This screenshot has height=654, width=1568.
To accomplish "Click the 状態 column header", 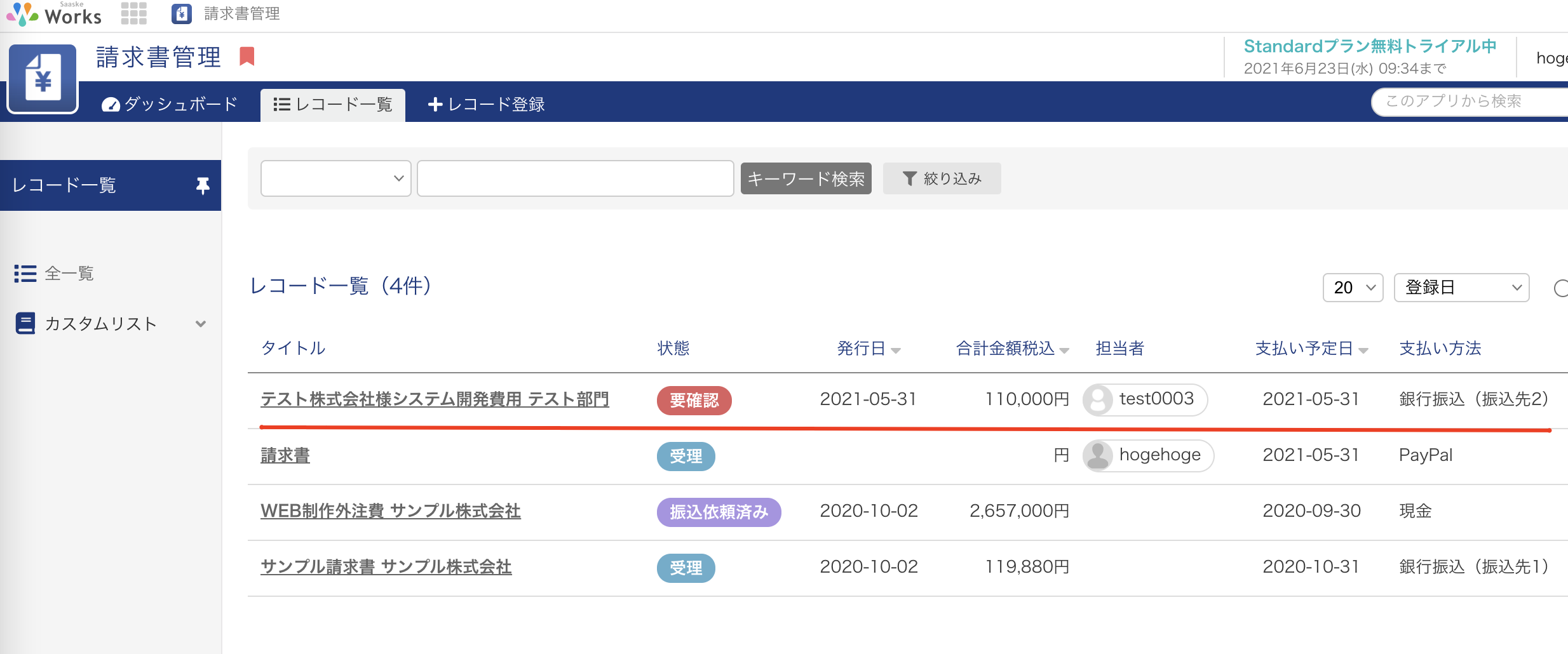I will (673, 348).
